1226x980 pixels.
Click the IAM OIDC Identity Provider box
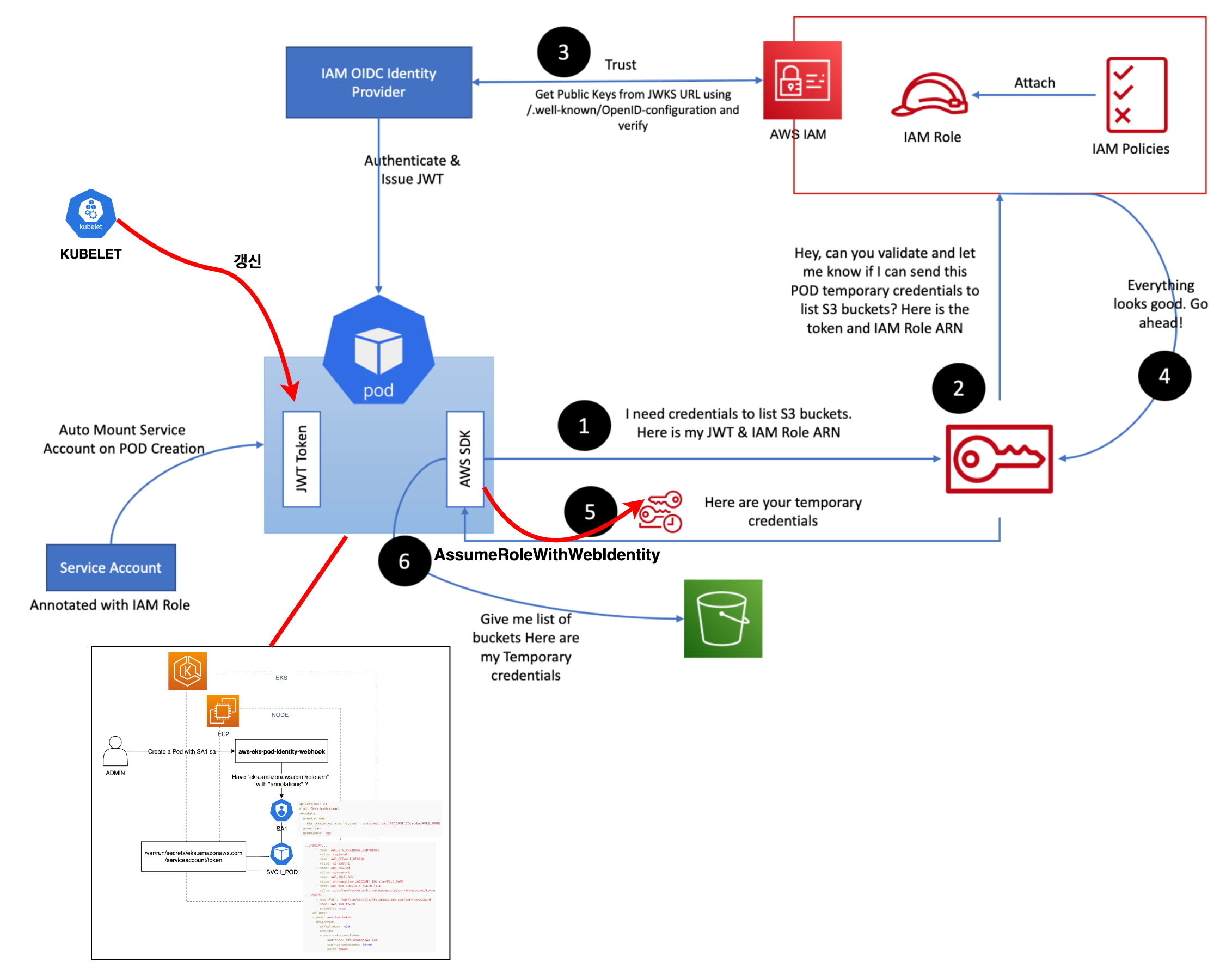(379, 82)
